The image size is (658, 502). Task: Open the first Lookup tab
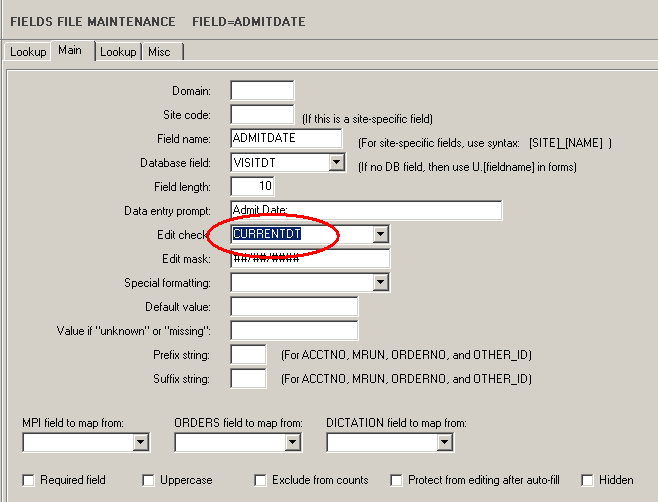28,52
